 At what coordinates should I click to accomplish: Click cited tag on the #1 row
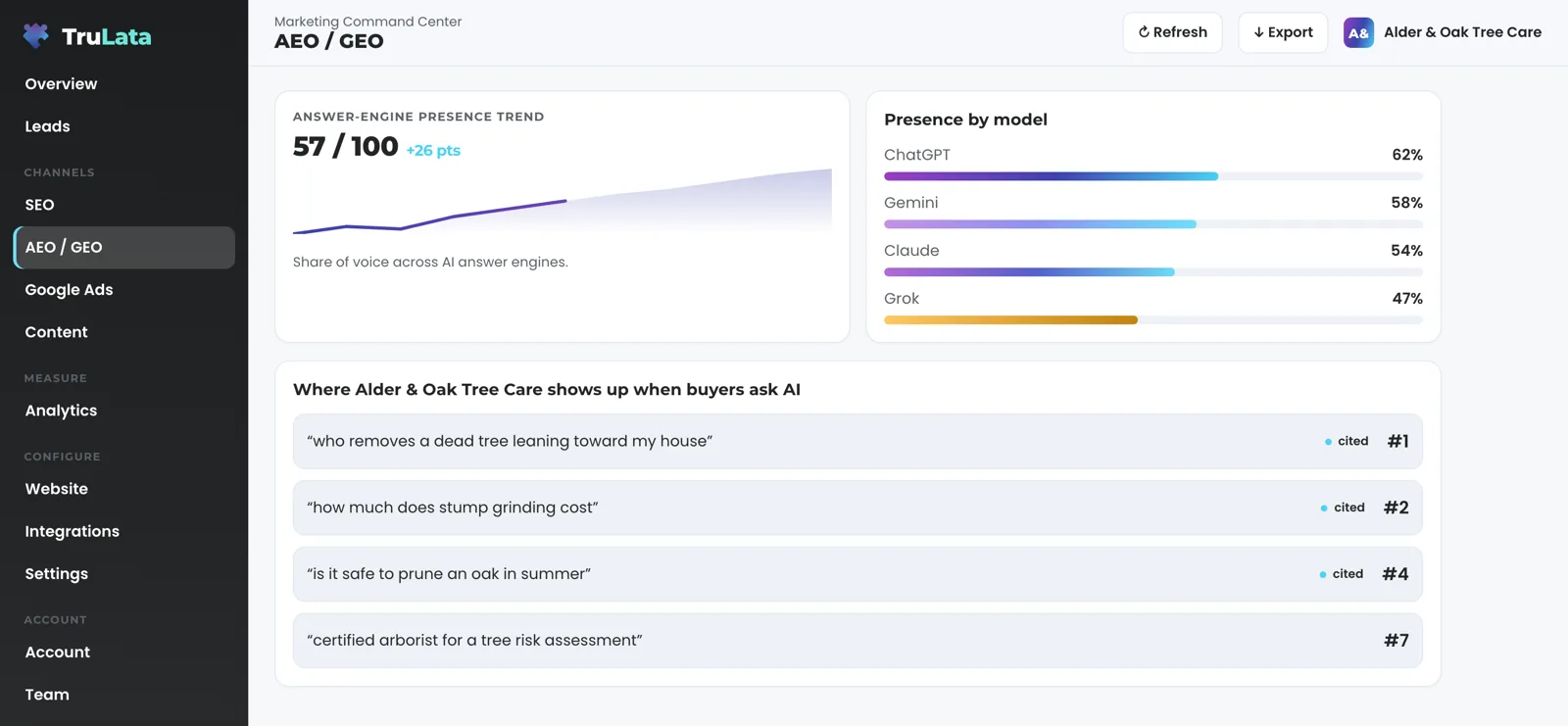click(1347, 441)
